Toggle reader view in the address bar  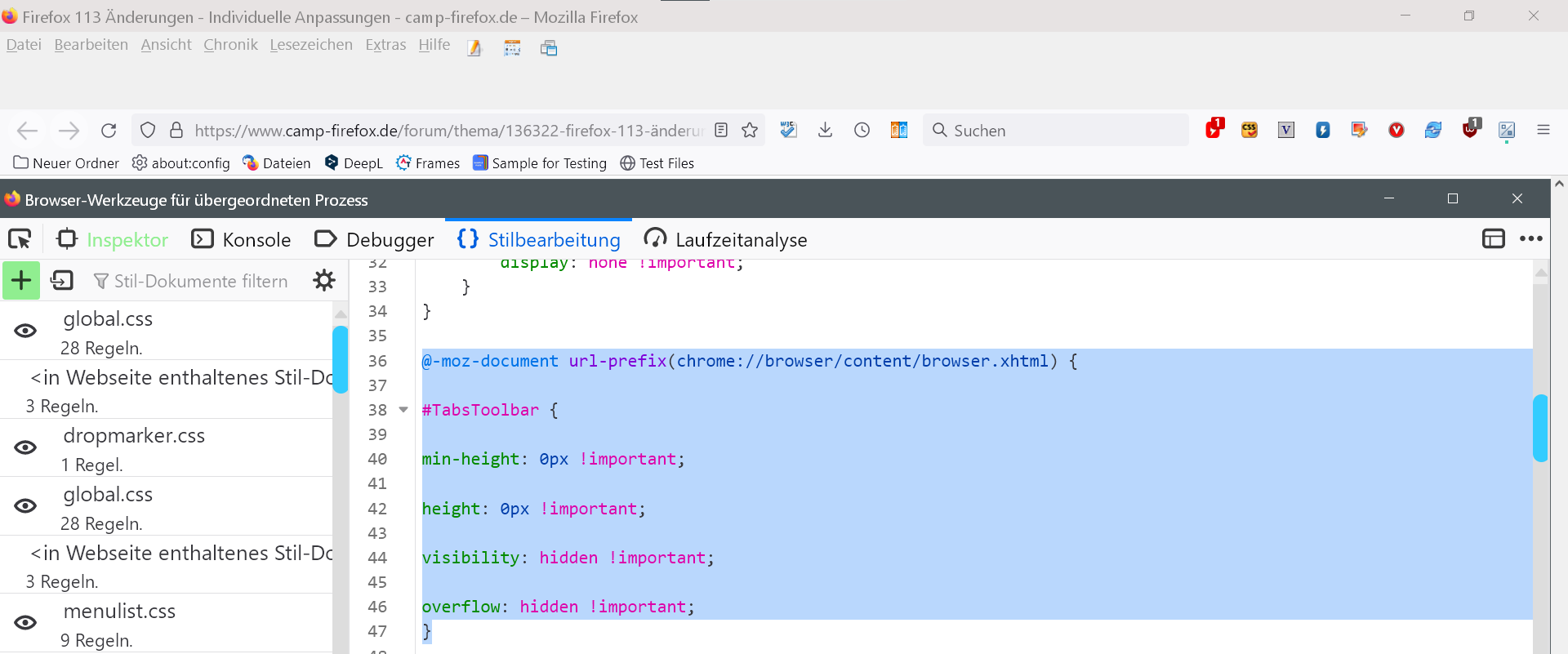721,131
